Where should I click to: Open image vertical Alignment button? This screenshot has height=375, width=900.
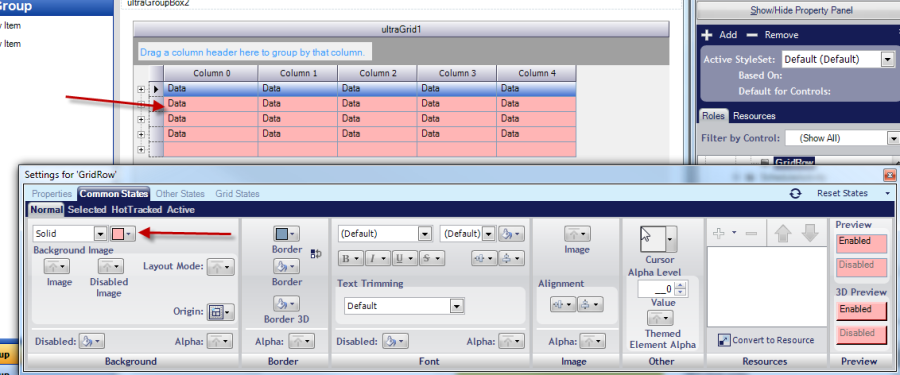tap(590, 304)
